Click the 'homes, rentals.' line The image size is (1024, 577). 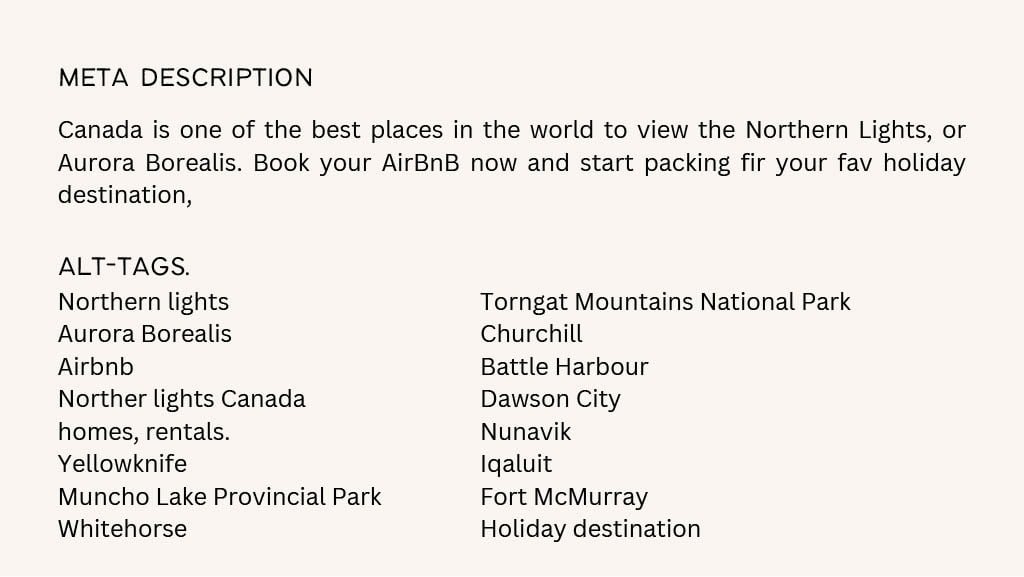tap(143, 432)
